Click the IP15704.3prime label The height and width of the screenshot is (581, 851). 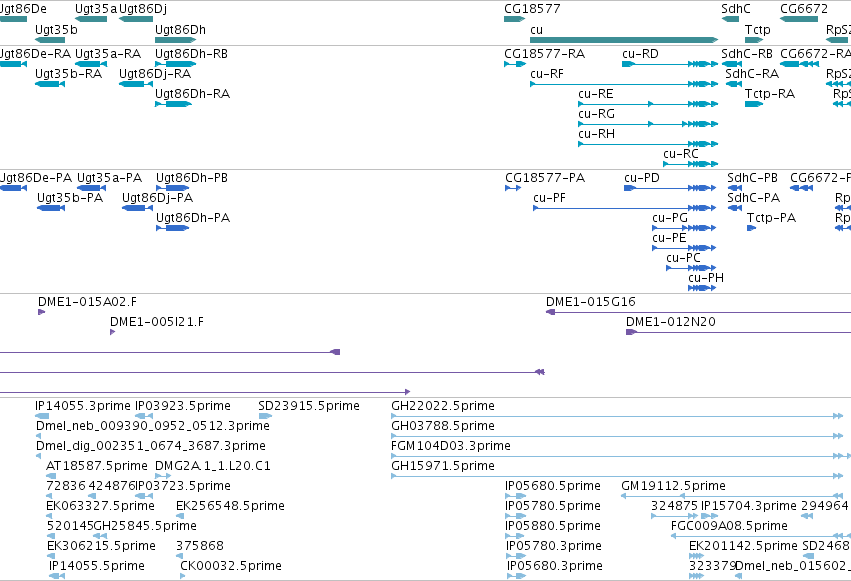pos(749,506)
